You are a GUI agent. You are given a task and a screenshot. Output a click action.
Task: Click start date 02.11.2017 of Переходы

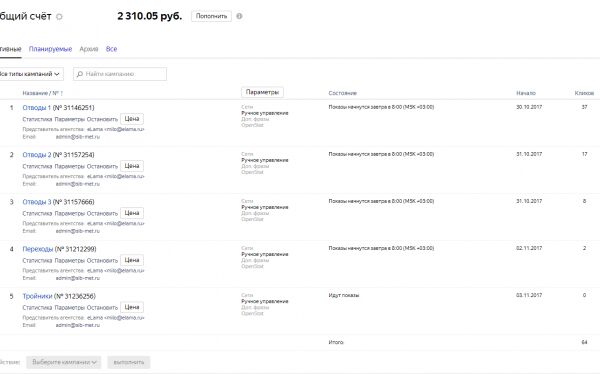pos(529,248)
